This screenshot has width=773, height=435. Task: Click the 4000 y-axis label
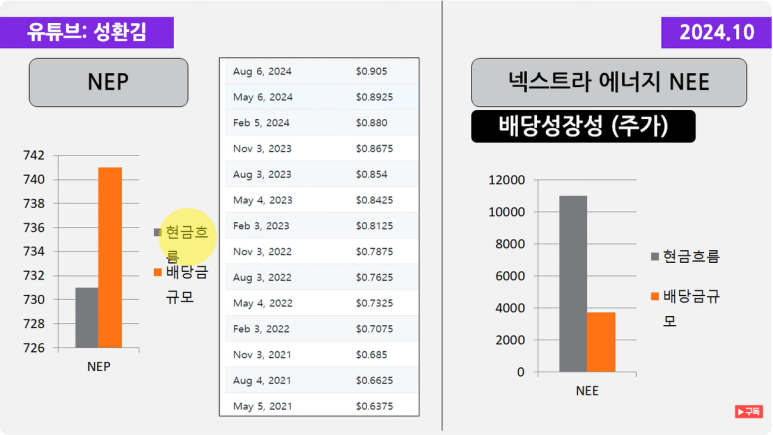point(510,308)
